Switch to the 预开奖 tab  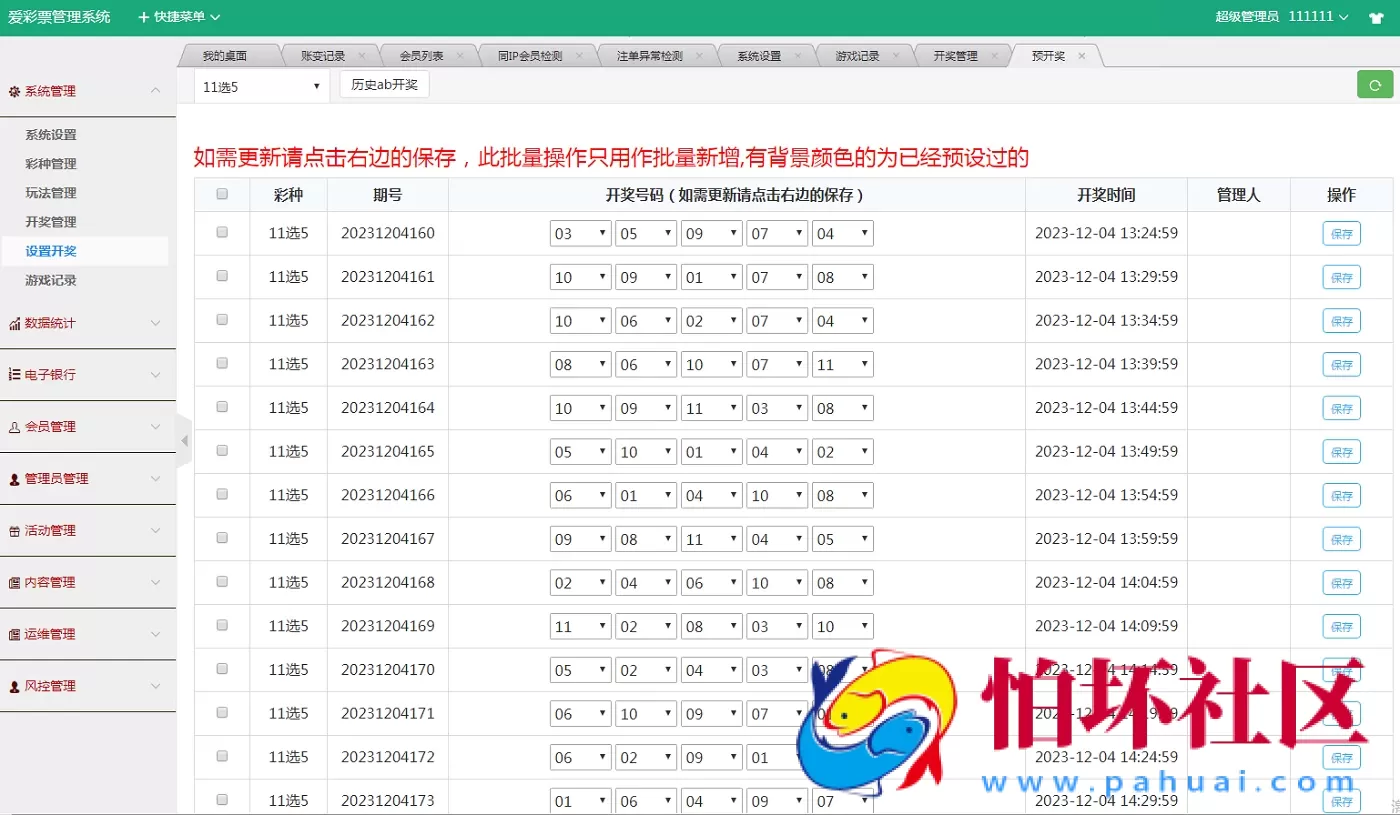pyautogui.click(x=1050, y=56)
